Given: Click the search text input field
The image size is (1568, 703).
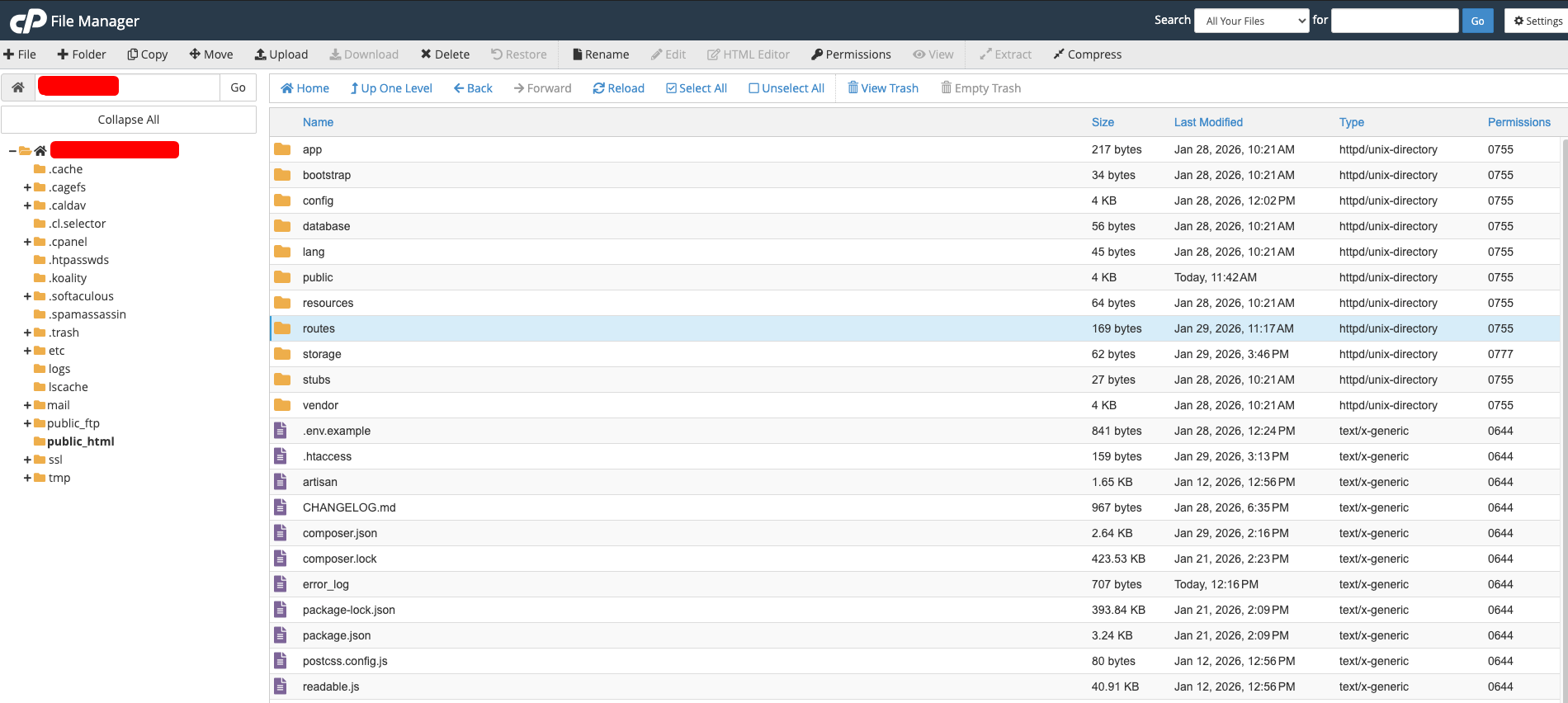Looking at the screenshot, I should point(1395,21).
